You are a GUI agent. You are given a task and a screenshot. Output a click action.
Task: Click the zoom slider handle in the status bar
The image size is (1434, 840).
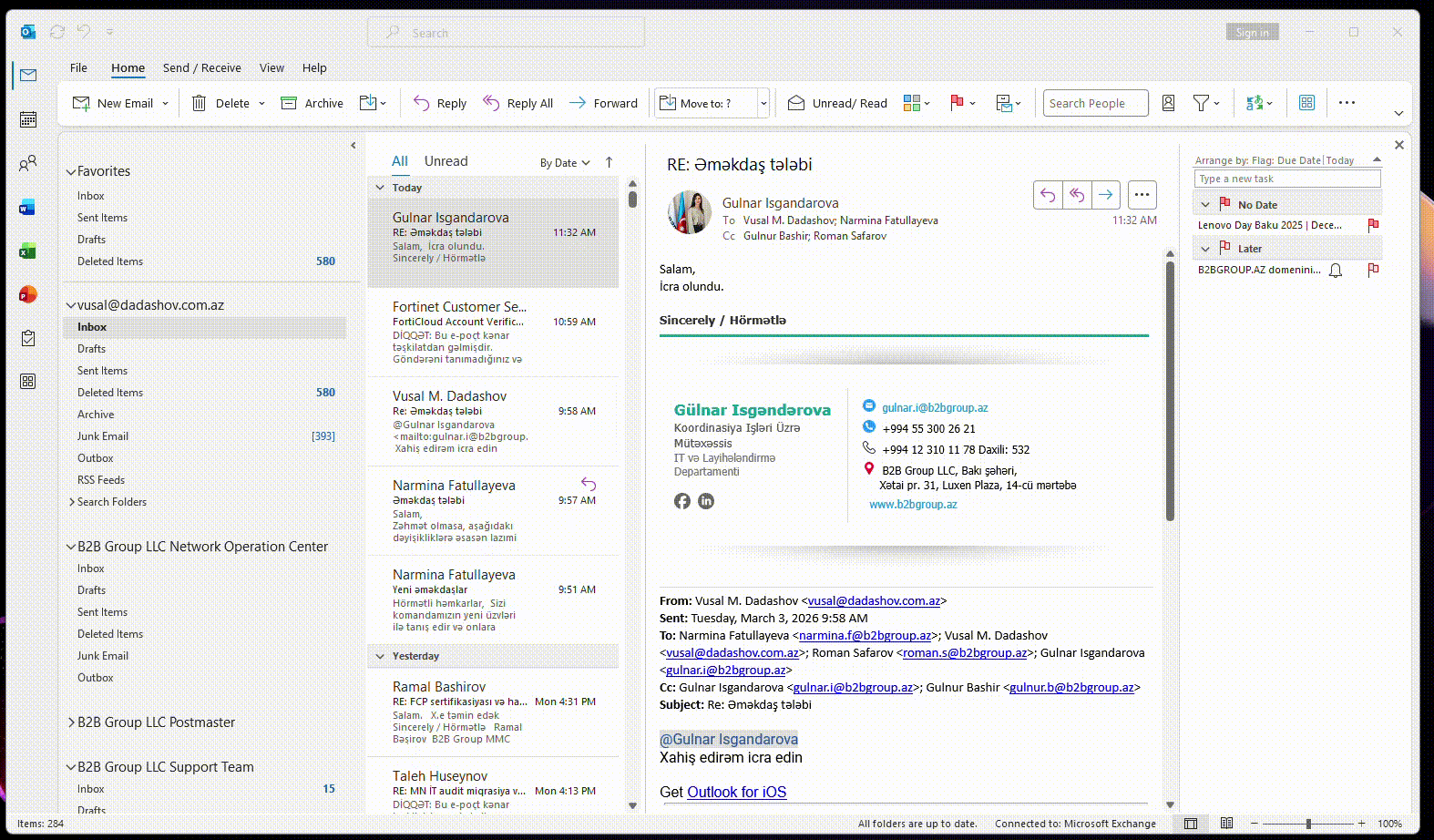1308,824
